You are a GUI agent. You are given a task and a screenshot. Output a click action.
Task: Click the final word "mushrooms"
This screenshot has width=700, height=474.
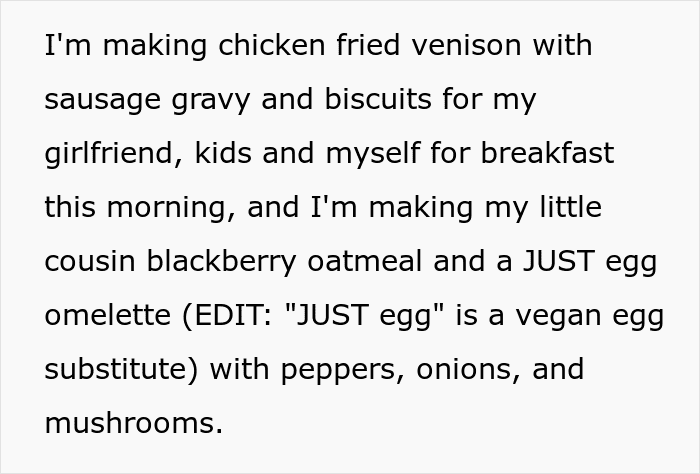click(129, 424)
